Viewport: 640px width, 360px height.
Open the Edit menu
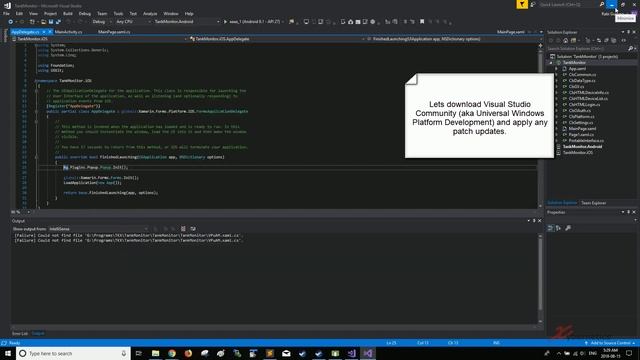pyautogui.click(x=19, y=13)
